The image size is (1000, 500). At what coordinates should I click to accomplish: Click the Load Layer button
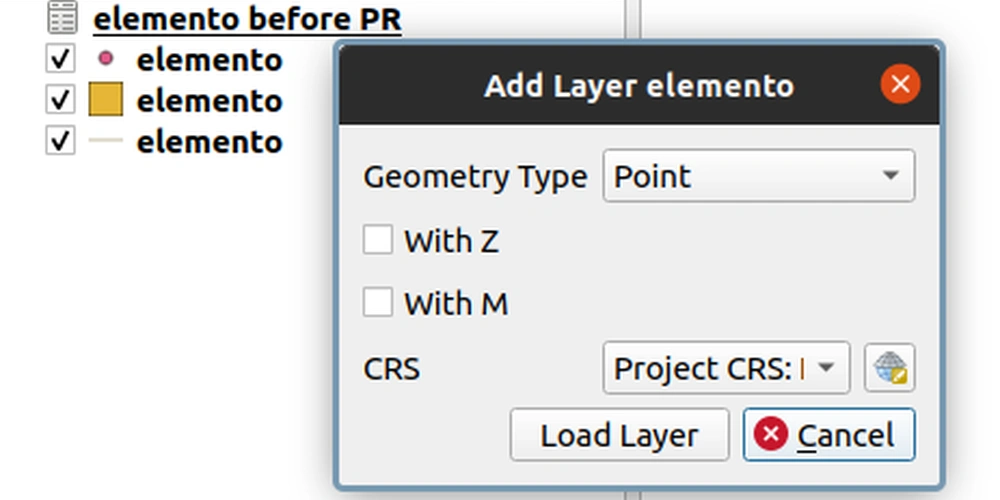click(x=619, y=435)
